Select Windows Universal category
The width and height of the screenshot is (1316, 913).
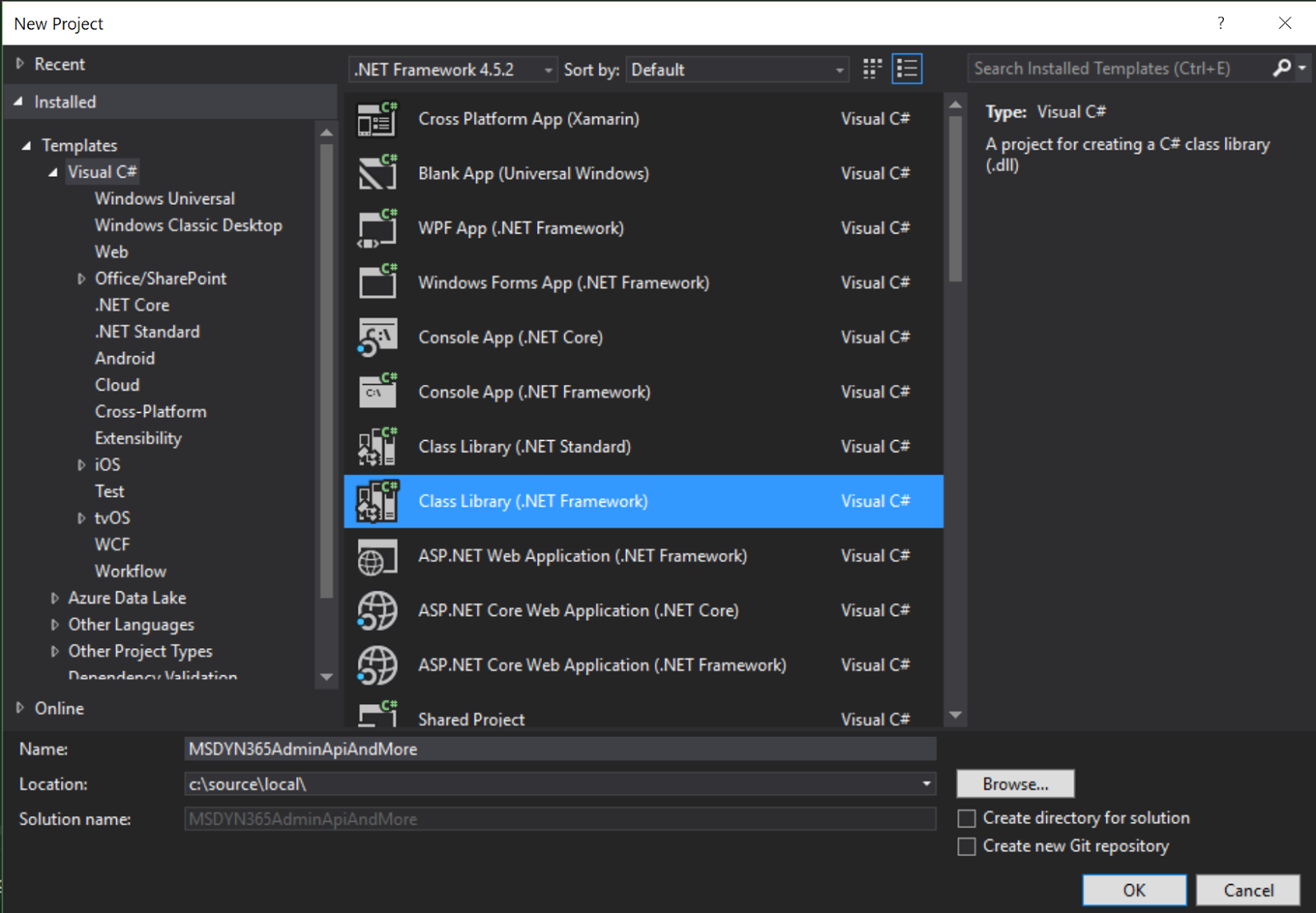(164, 198)
